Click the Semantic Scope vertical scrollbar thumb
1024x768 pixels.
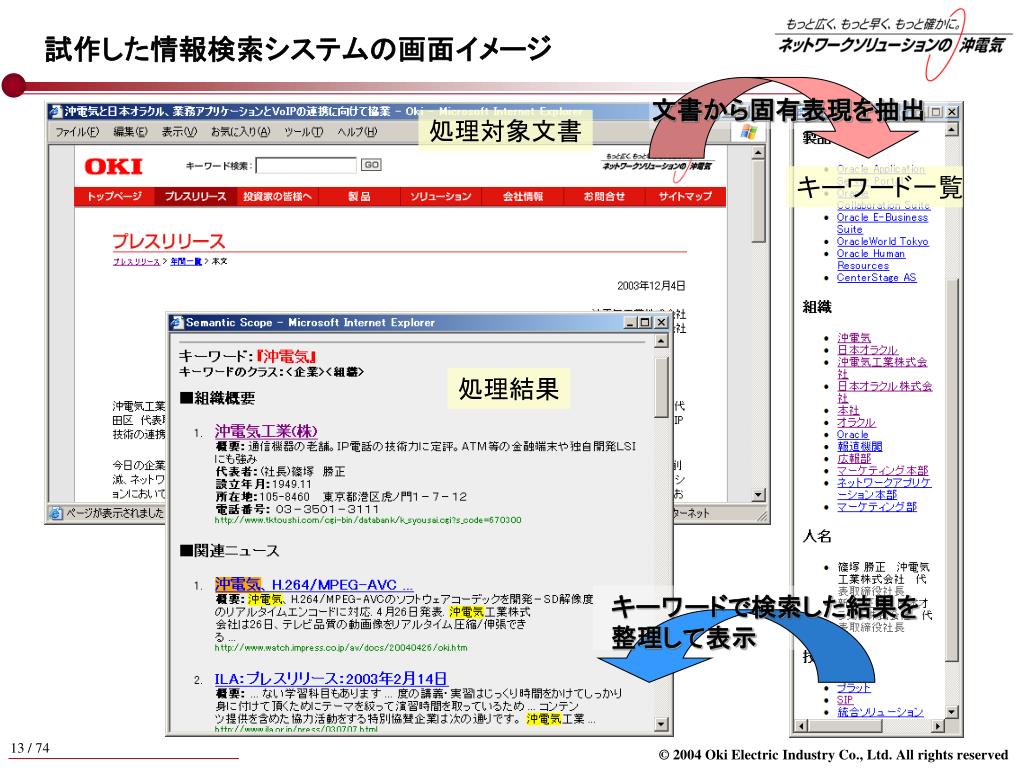click(661, 387)
